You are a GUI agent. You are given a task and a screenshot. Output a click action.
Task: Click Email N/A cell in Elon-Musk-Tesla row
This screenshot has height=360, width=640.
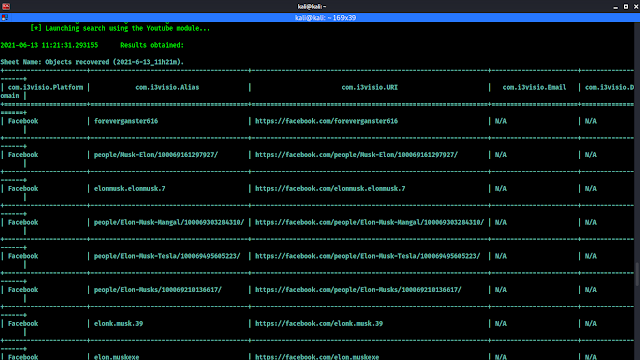pos(501,256)
